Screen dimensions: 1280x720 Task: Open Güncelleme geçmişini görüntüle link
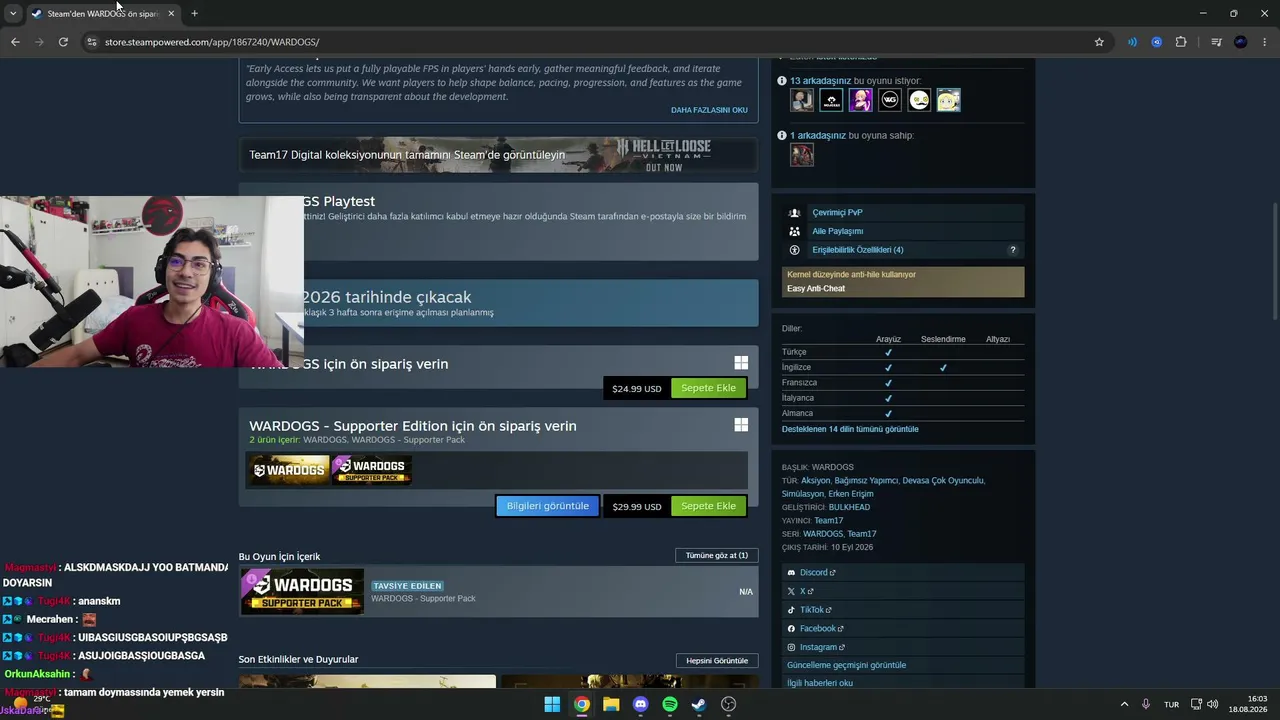pyautogui.click(x=846, y=665)
